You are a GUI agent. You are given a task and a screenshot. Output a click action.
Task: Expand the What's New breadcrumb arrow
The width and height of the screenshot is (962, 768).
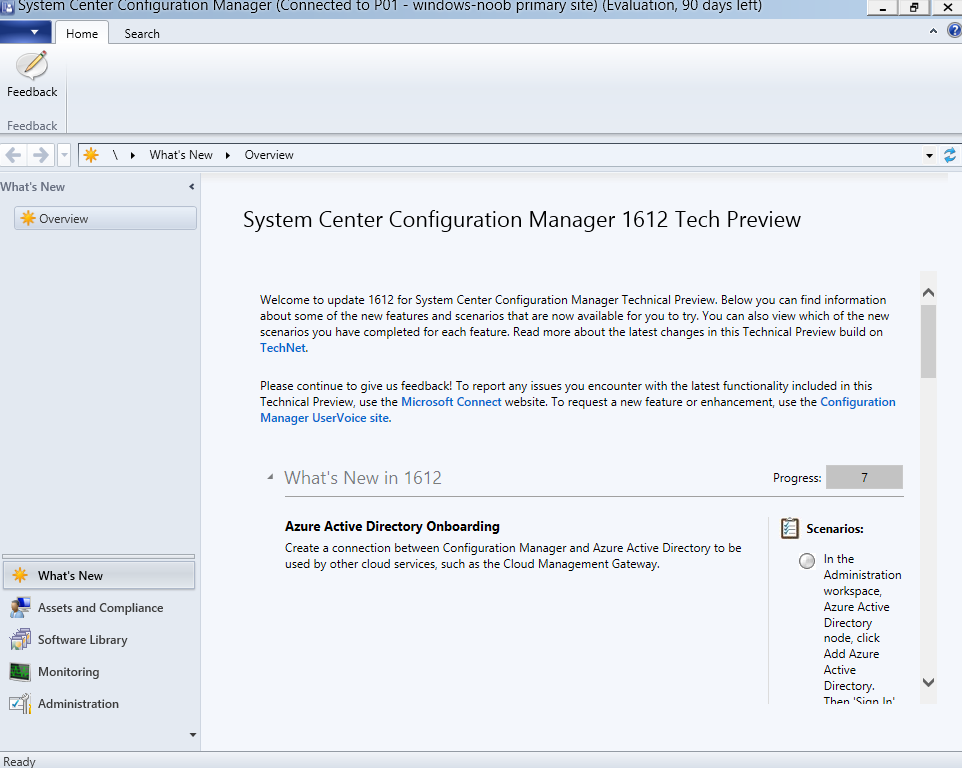tap(228, 155)
